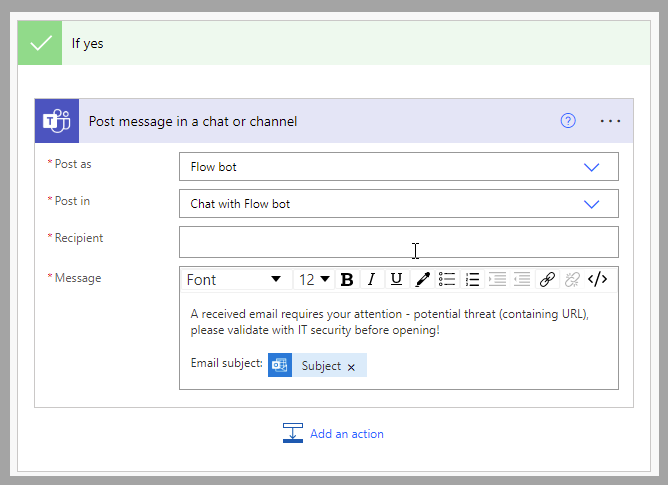
Task: Click the remove link icon
Action: click(x=572, y=280)
